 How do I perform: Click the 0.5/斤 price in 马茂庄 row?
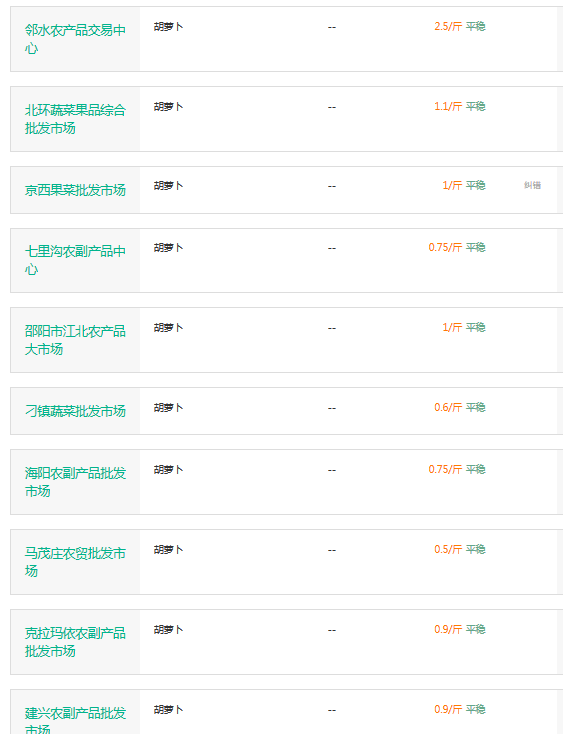(x=448, y=549)
